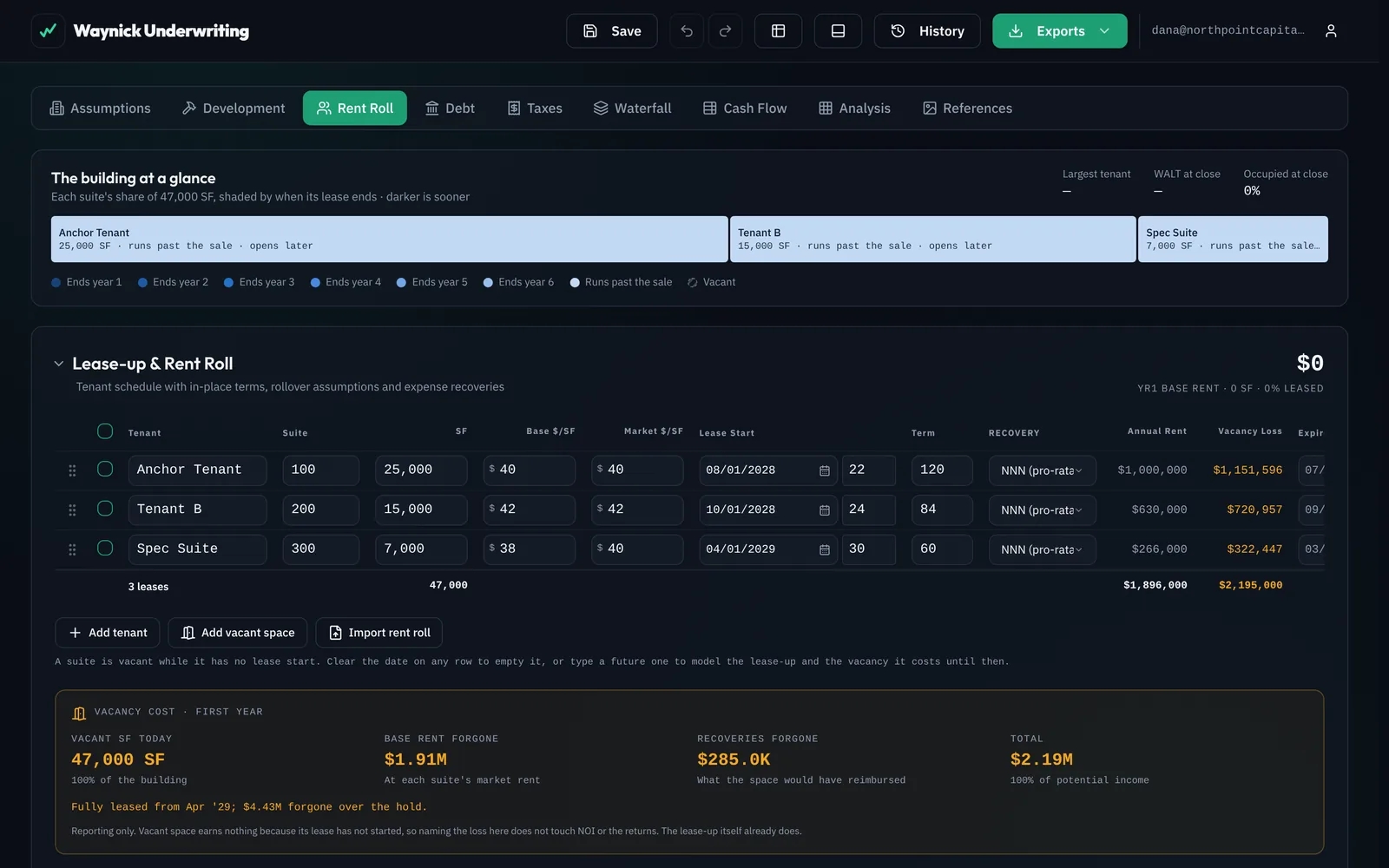Grab the drag handle on Tenant B row
The height and width of the screenshot is (868, 1389).
(x=72, y=510)
